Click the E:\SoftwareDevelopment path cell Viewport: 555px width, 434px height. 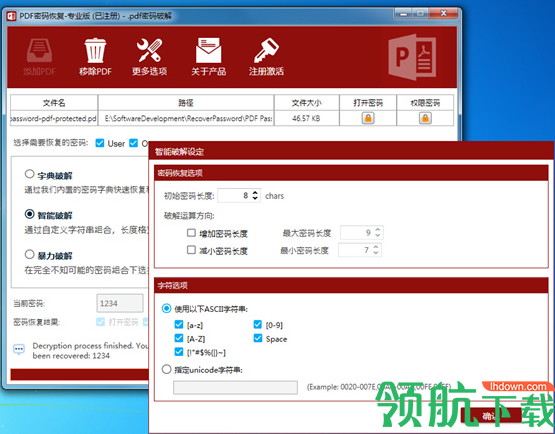pos(186,118)
